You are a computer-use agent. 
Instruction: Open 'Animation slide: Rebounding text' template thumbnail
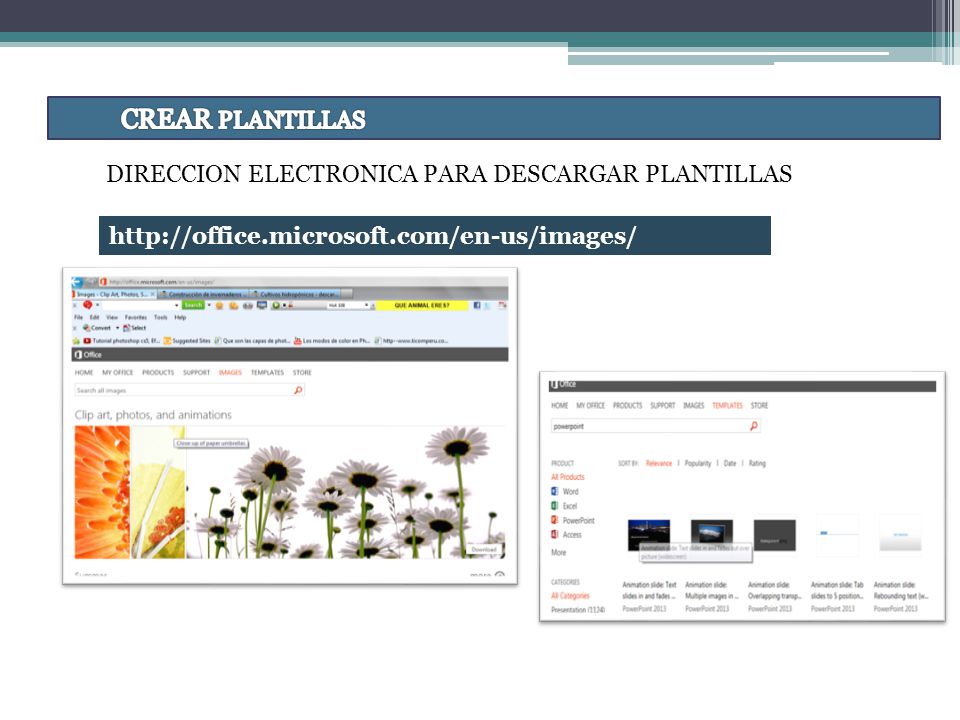click(900, 534)
